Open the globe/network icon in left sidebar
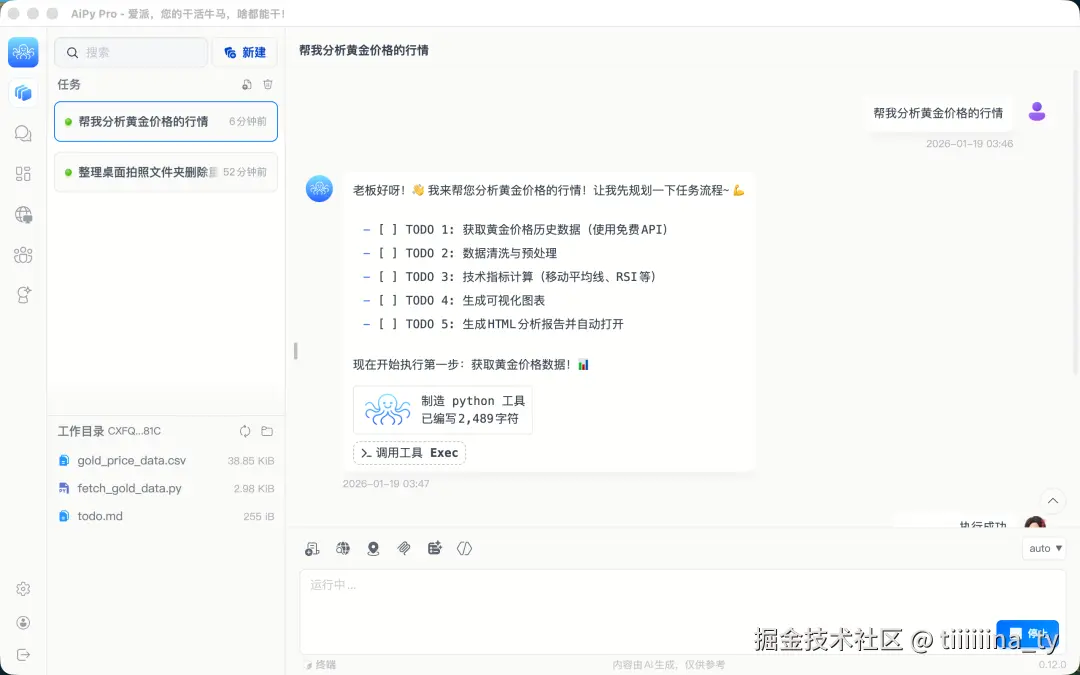The image size is (1080, 675). (x=23, y=213)
